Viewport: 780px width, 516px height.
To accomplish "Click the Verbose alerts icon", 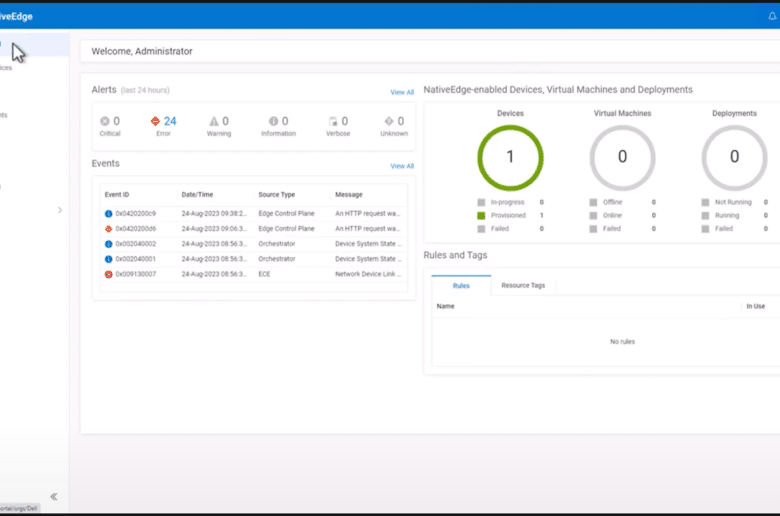I will pyautogui.click(x=333, y=121).
